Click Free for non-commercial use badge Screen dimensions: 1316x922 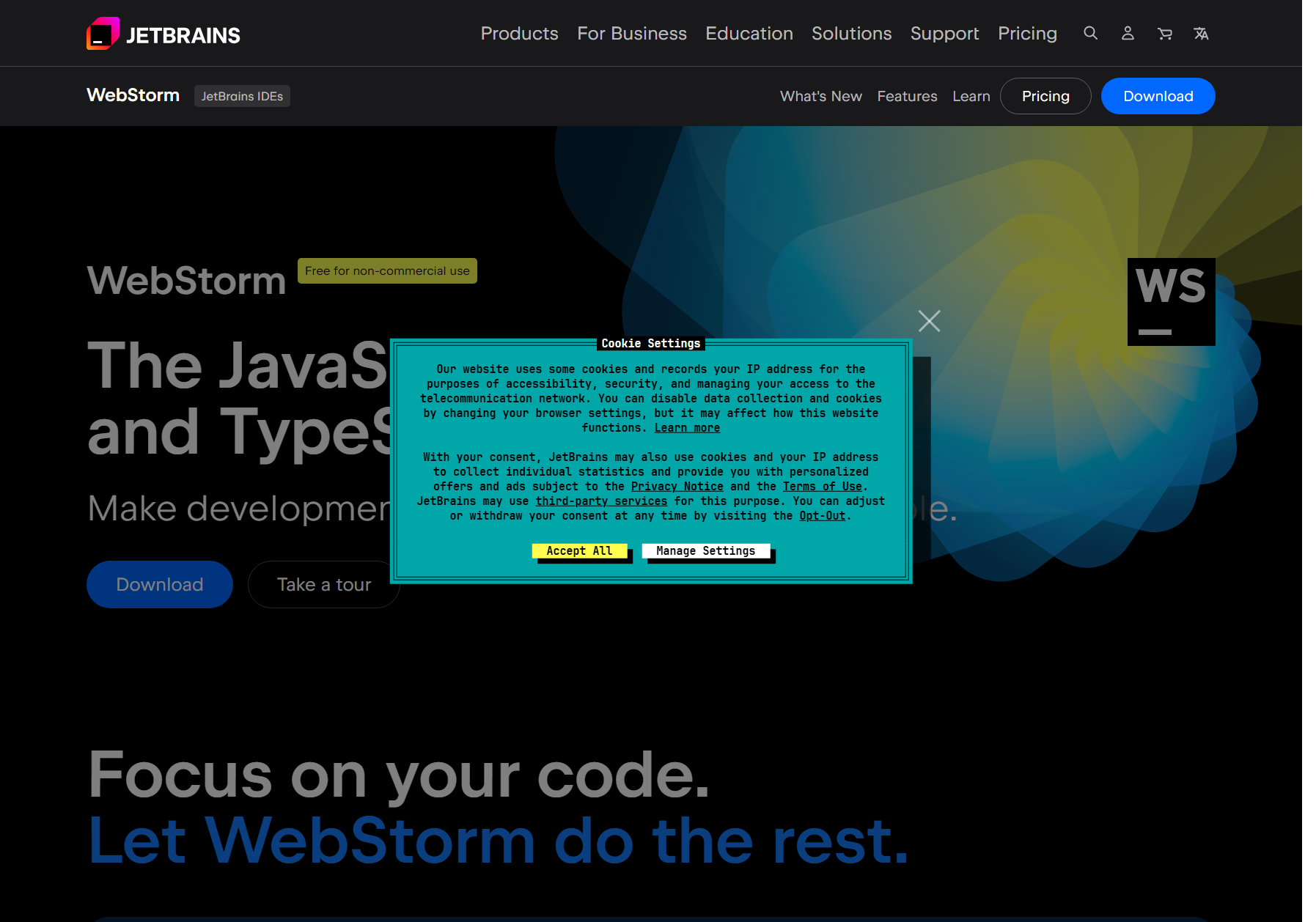click(387, 270)
